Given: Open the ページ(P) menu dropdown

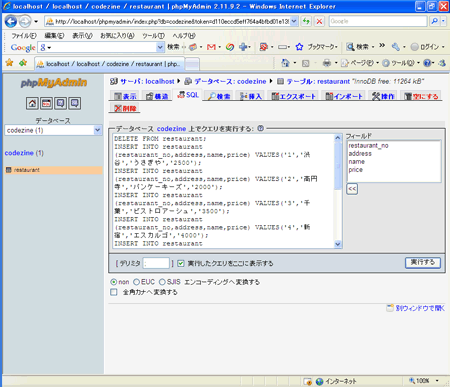Looking at the screenshot, I should [x=359, y=63].
